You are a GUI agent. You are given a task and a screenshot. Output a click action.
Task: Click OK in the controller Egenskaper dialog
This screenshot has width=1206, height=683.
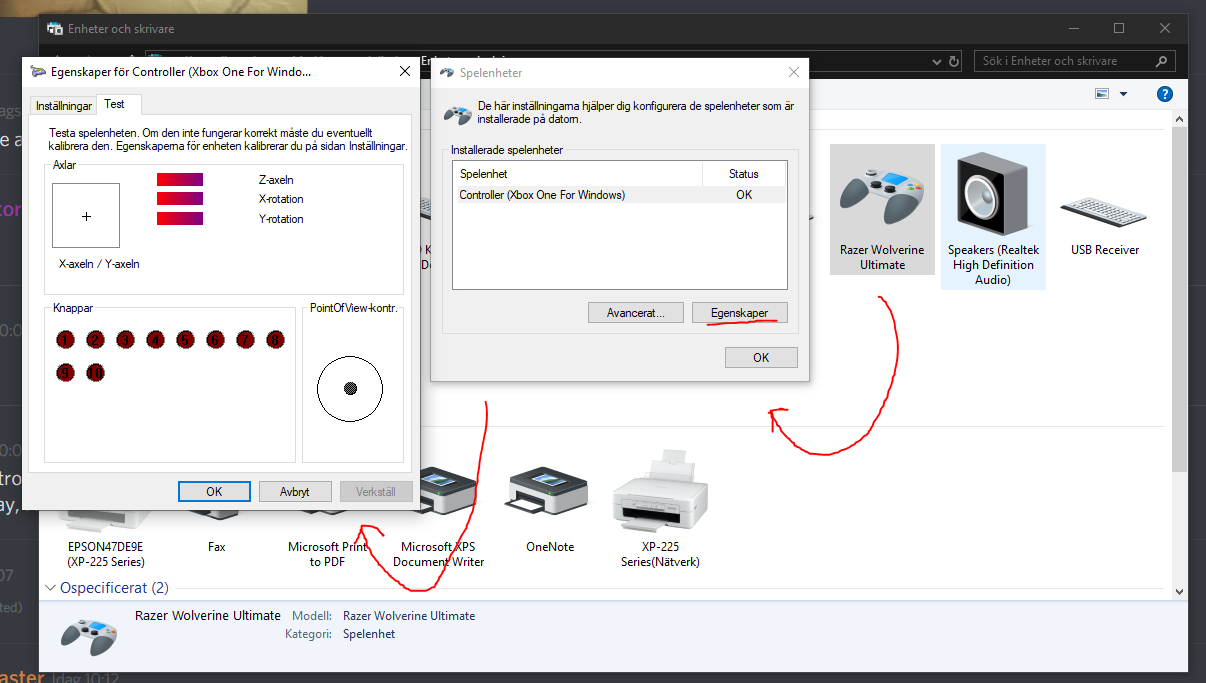214,492
